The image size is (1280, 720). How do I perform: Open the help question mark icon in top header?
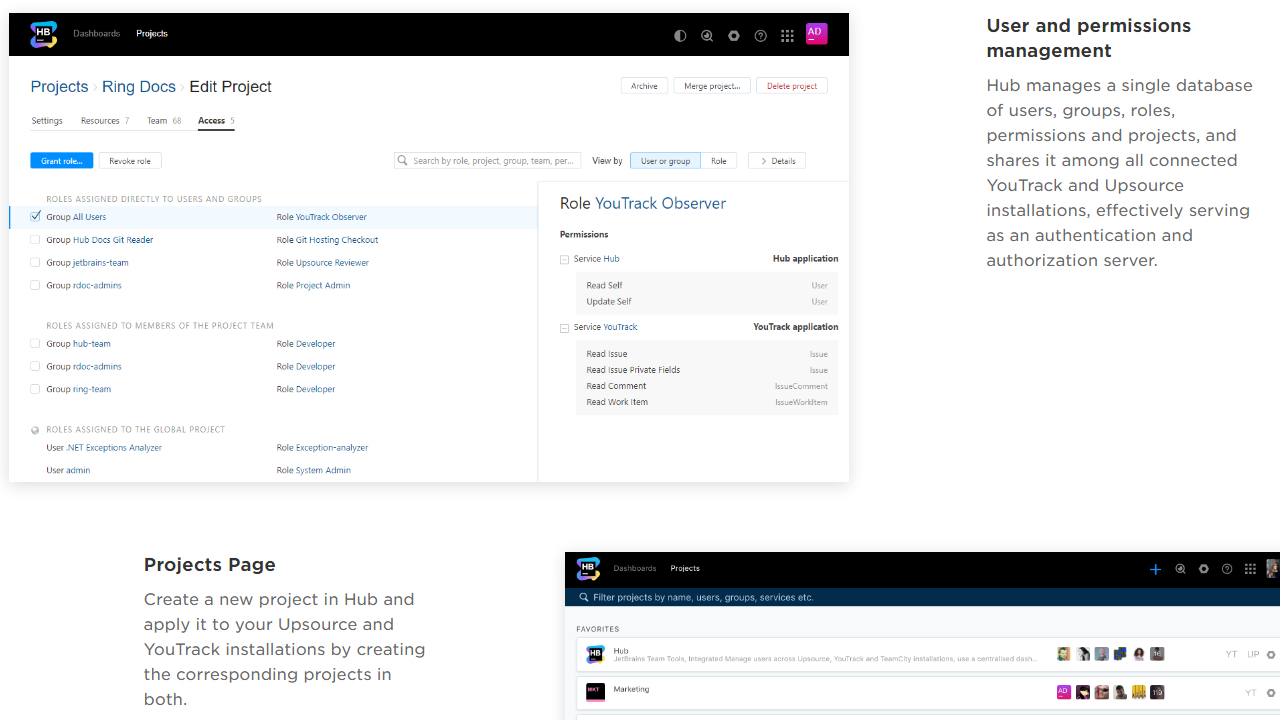coord(761,36)
